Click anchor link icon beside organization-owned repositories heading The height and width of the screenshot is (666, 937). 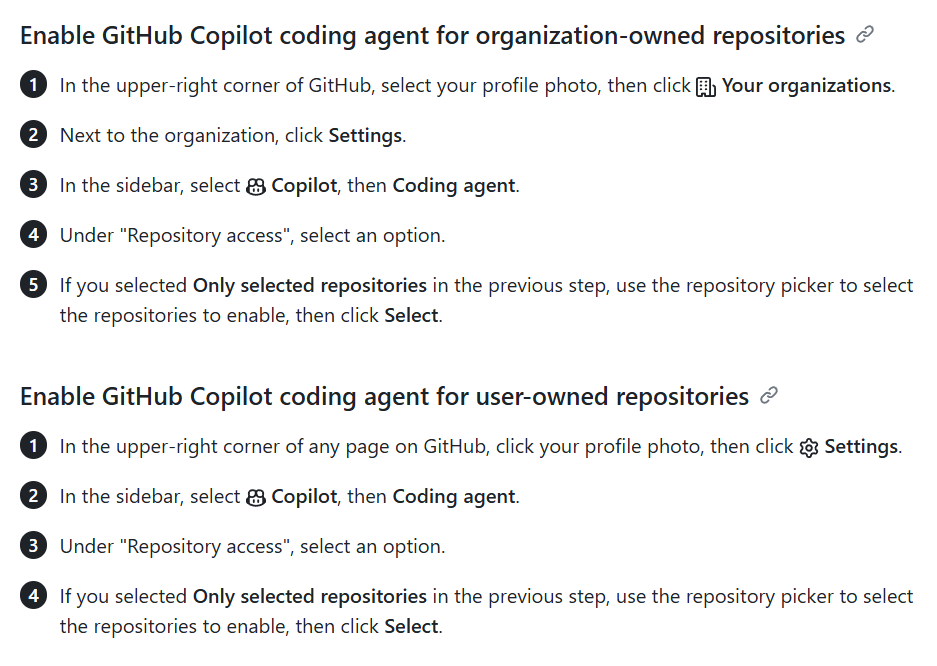865,35
